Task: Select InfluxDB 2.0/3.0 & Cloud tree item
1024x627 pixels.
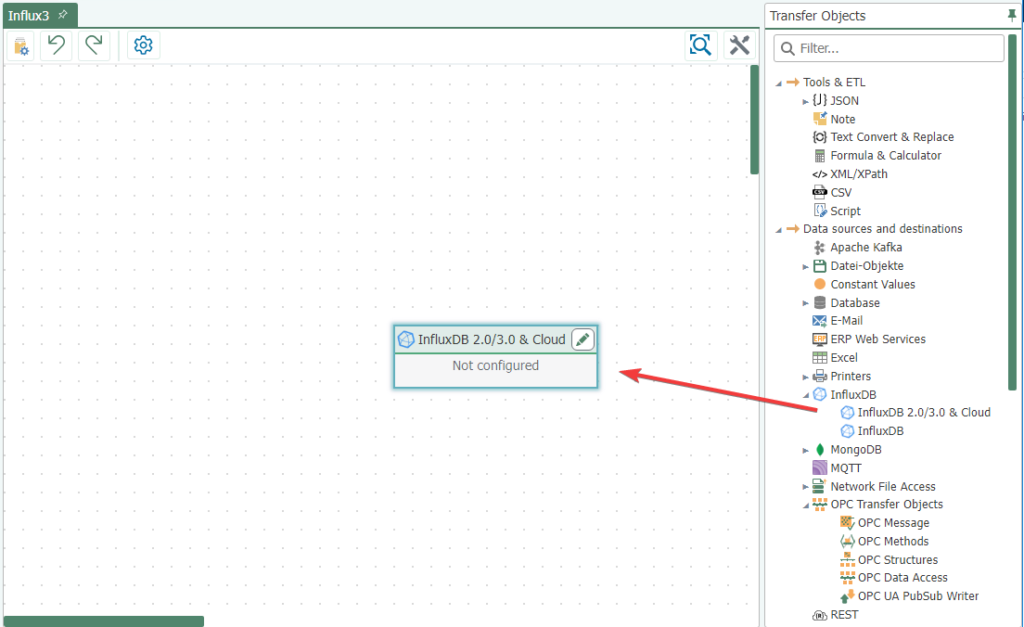Action: 923,412
